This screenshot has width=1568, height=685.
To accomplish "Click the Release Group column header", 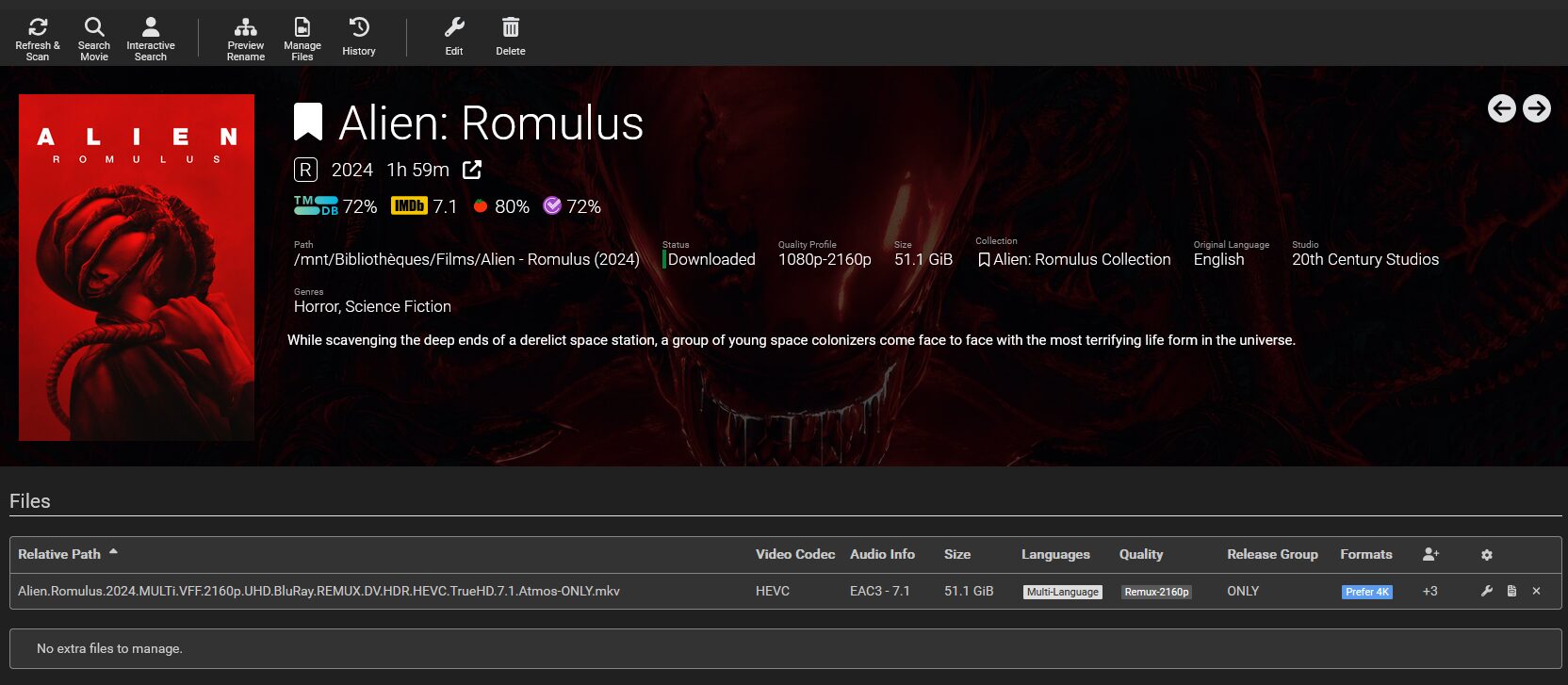I will (1272, 554).
